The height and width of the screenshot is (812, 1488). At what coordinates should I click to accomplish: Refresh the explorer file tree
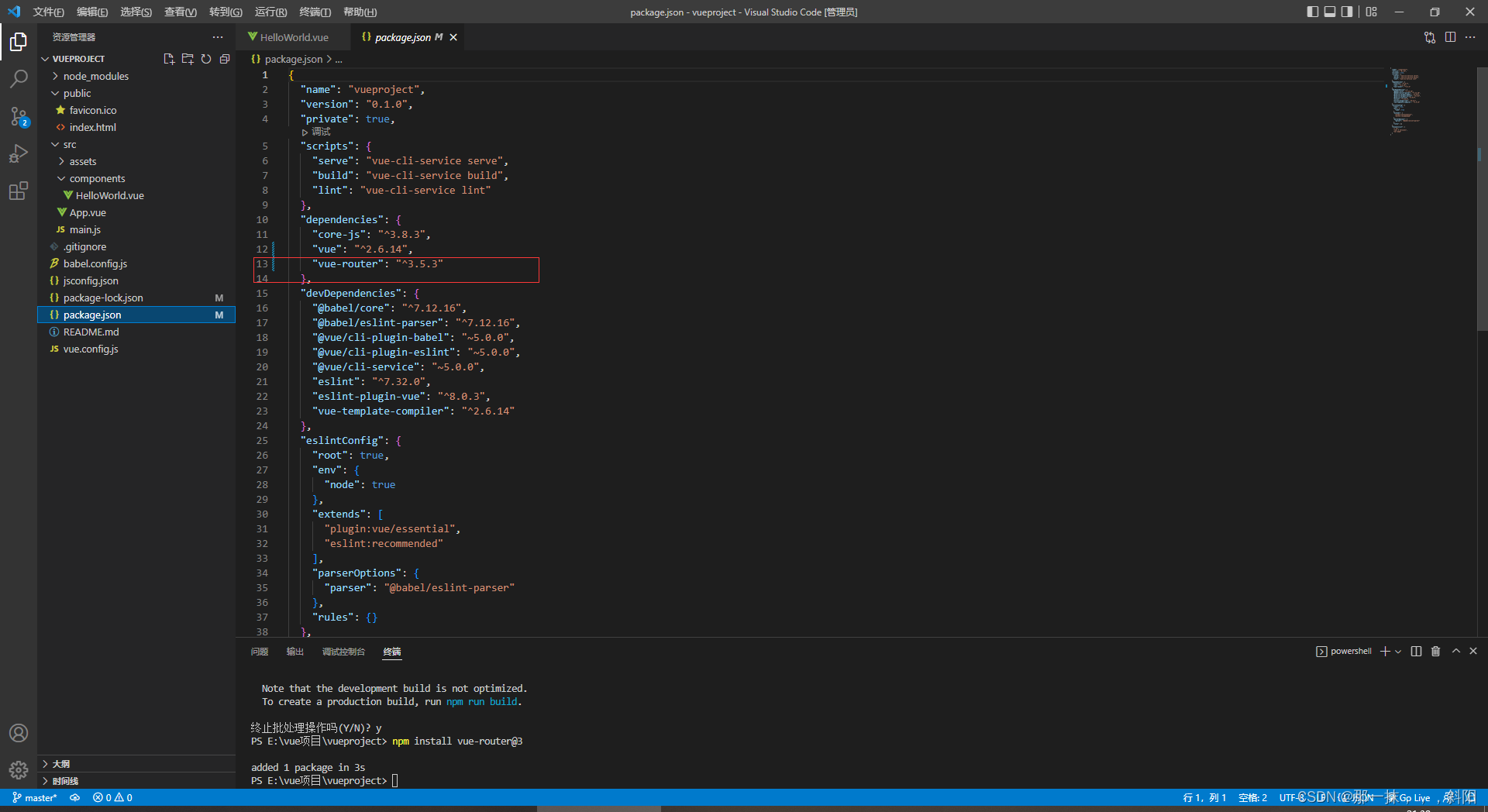point(206,59)
